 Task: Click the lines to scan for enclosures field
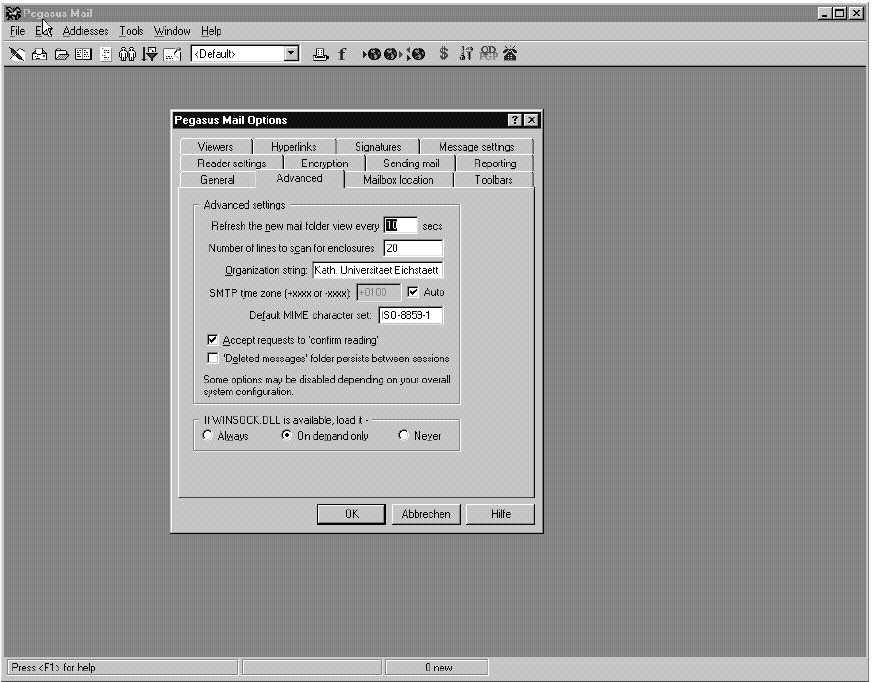tap(413, 248)
